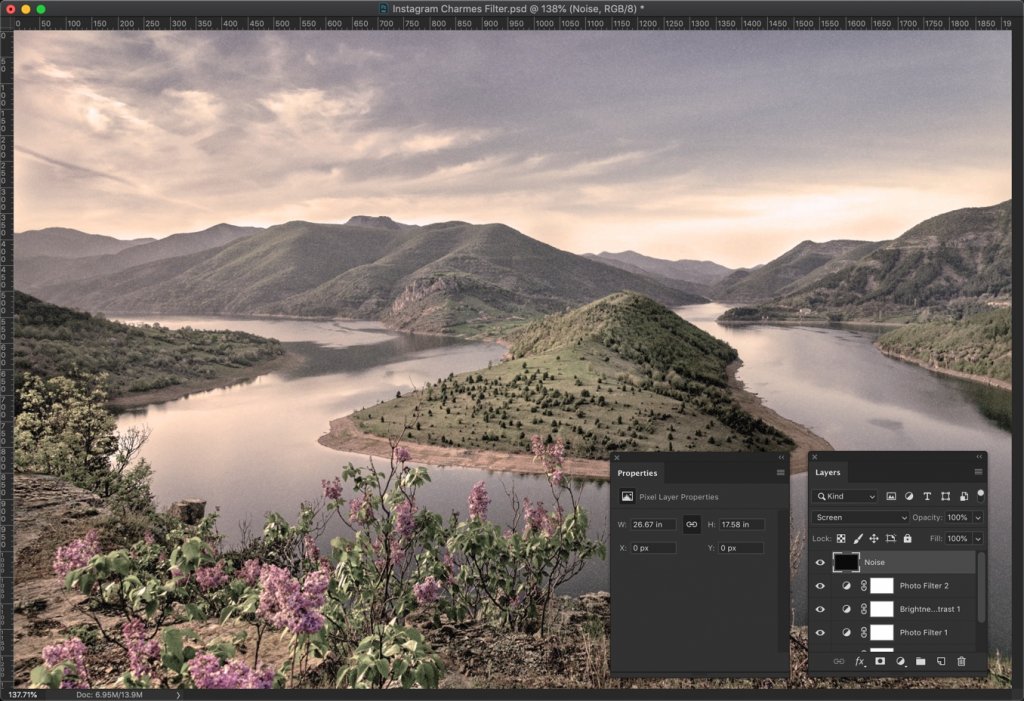Switch to the Properties tab
Screen dimensions: 1024x701
coord(637,473)
